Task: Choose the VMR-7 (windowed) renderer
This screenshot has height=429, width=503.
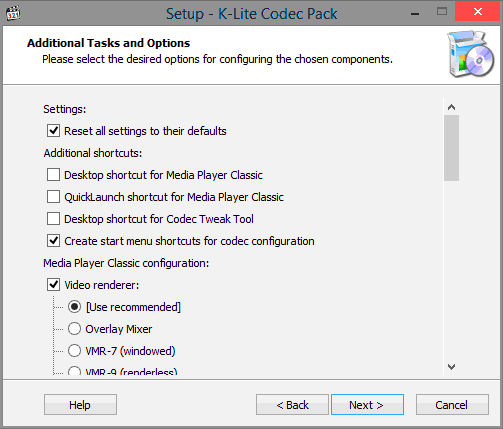Action: coord(74,351)
